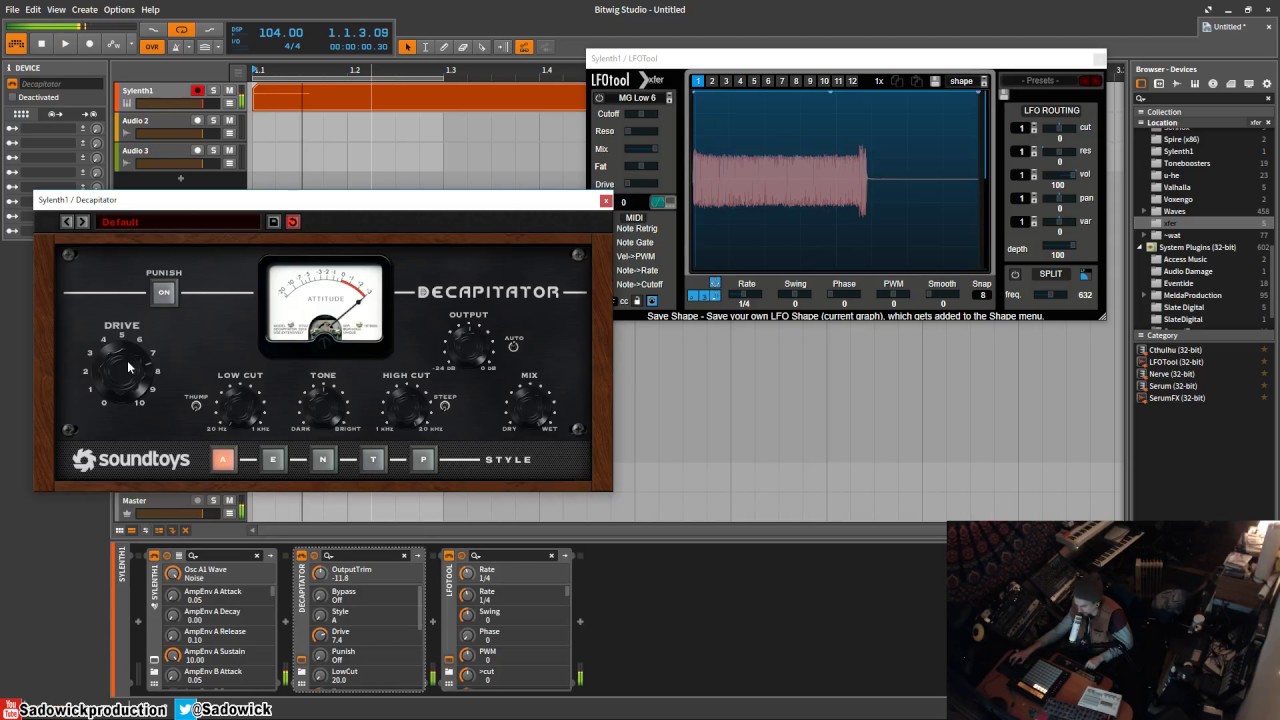
Task: Open the Help menu
Action: pos(150,10)
